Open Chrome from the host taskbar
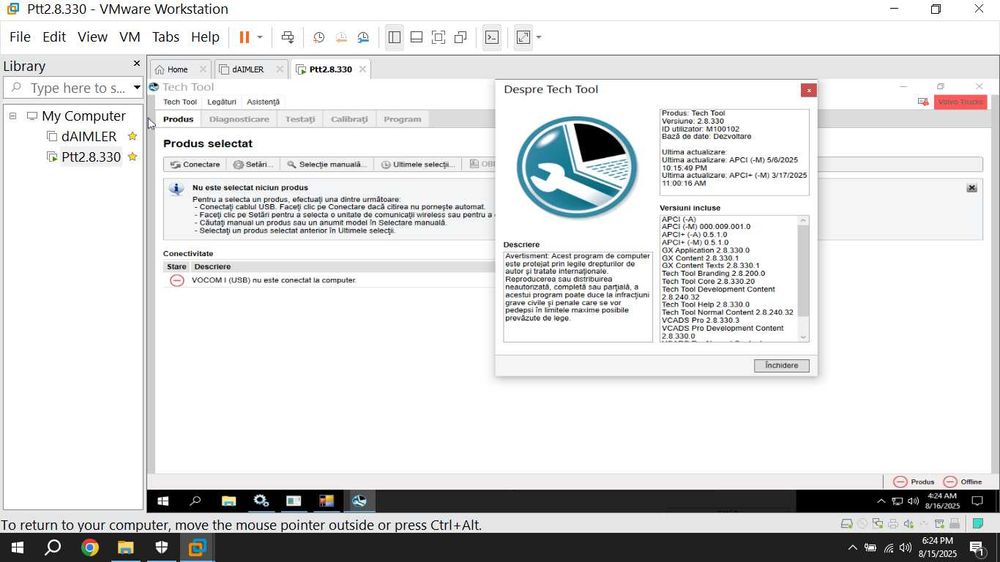The width and height of the screenshot is (1000, 562). coord(90,547)
